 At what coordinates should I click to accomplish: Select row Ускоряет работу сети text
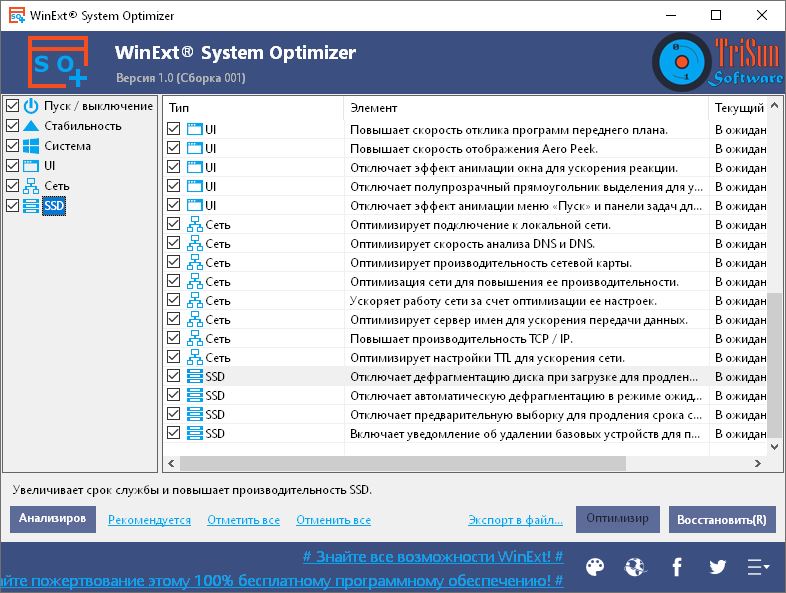coord(503,301)
